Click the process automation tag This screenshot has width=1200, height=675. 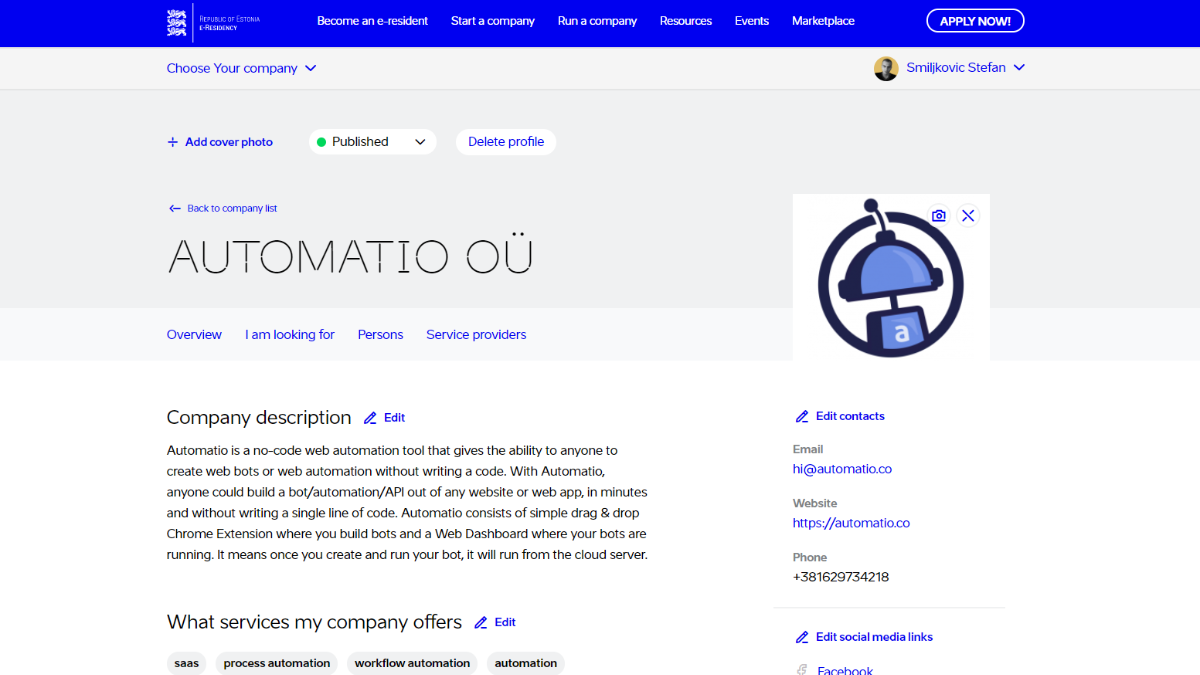pyautogui.click(x=277, y=663)
